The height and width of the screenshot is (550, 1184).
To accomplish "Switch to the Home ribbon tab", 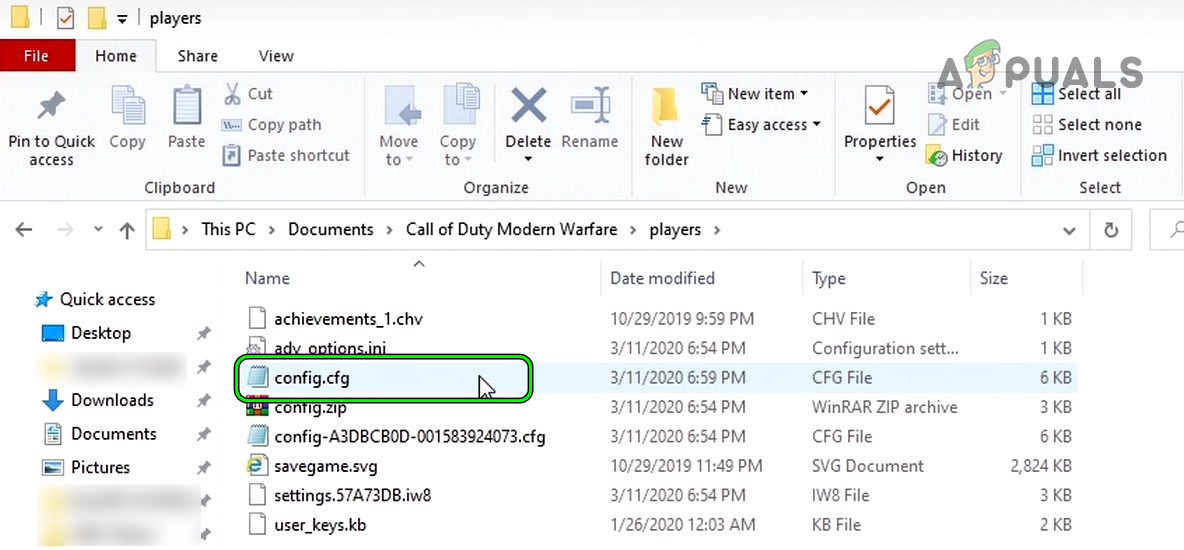I will (116, 56).
